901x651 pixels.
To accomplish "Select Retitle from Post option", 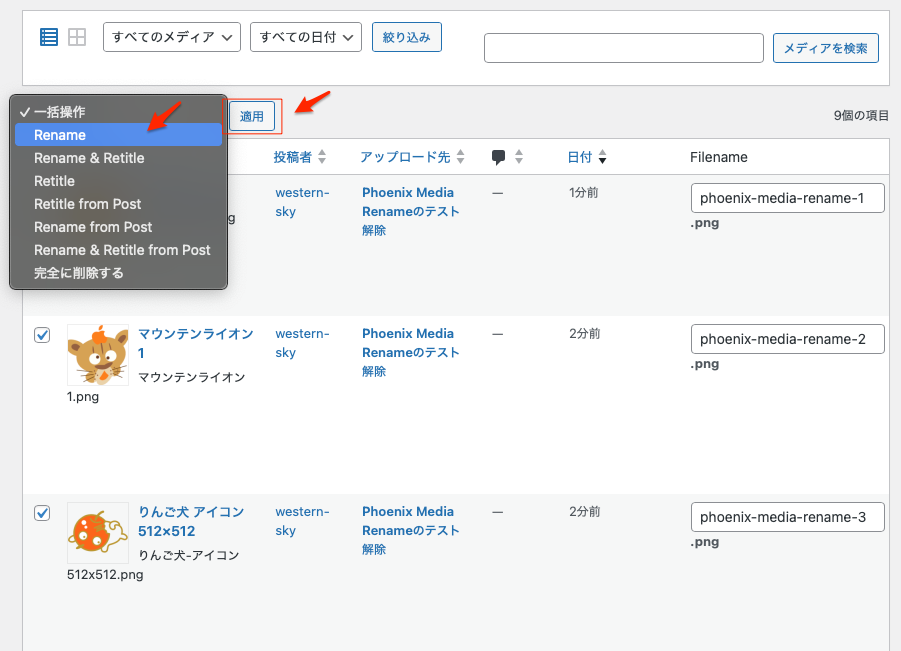I will tap(88, 204).
